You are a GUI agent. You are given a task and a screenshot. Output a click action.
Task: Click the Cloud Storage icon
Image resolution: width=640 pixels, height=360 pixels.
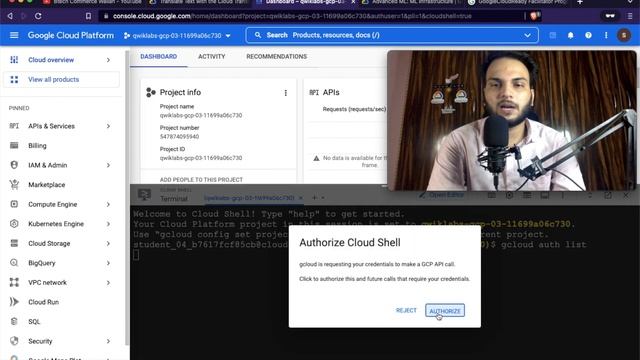[x=14, y=243]
